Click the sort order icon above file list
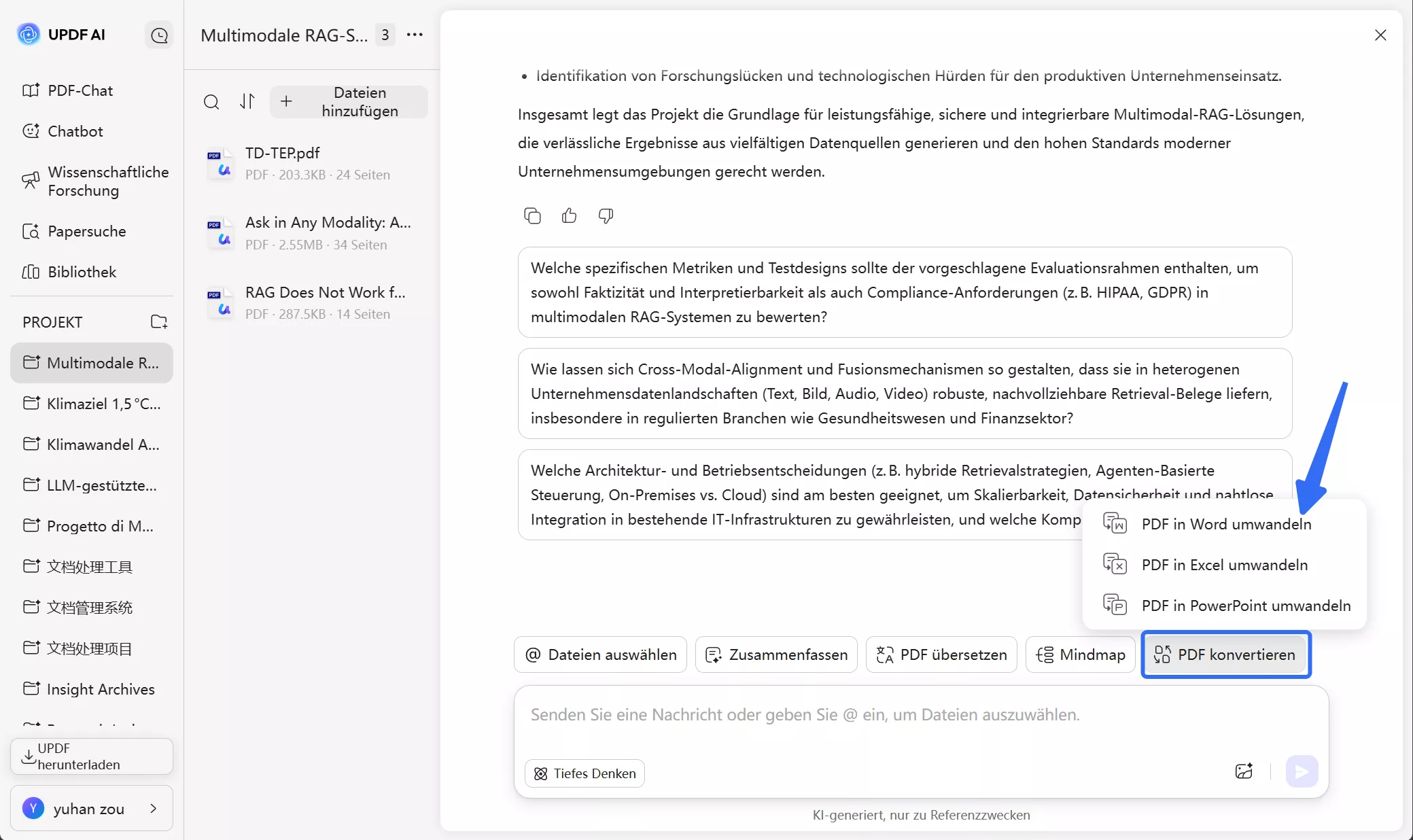 tap(247, 102)
